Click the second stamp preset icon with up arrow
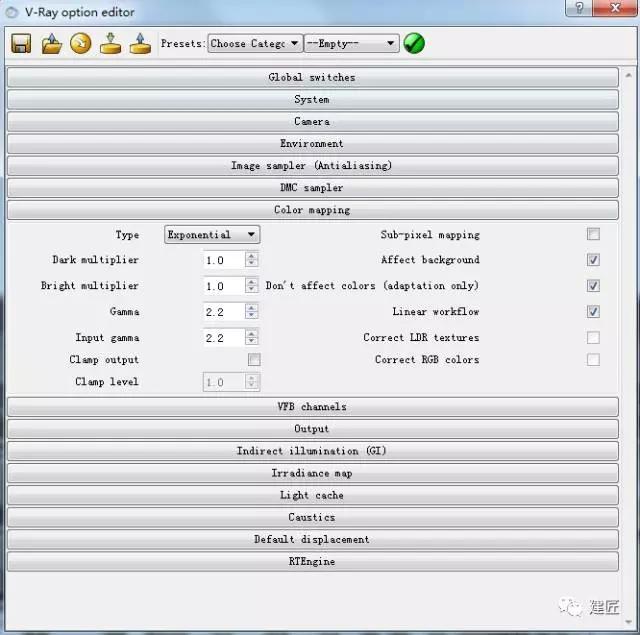Viewport: 640px width, 635px height. [140, 44]
